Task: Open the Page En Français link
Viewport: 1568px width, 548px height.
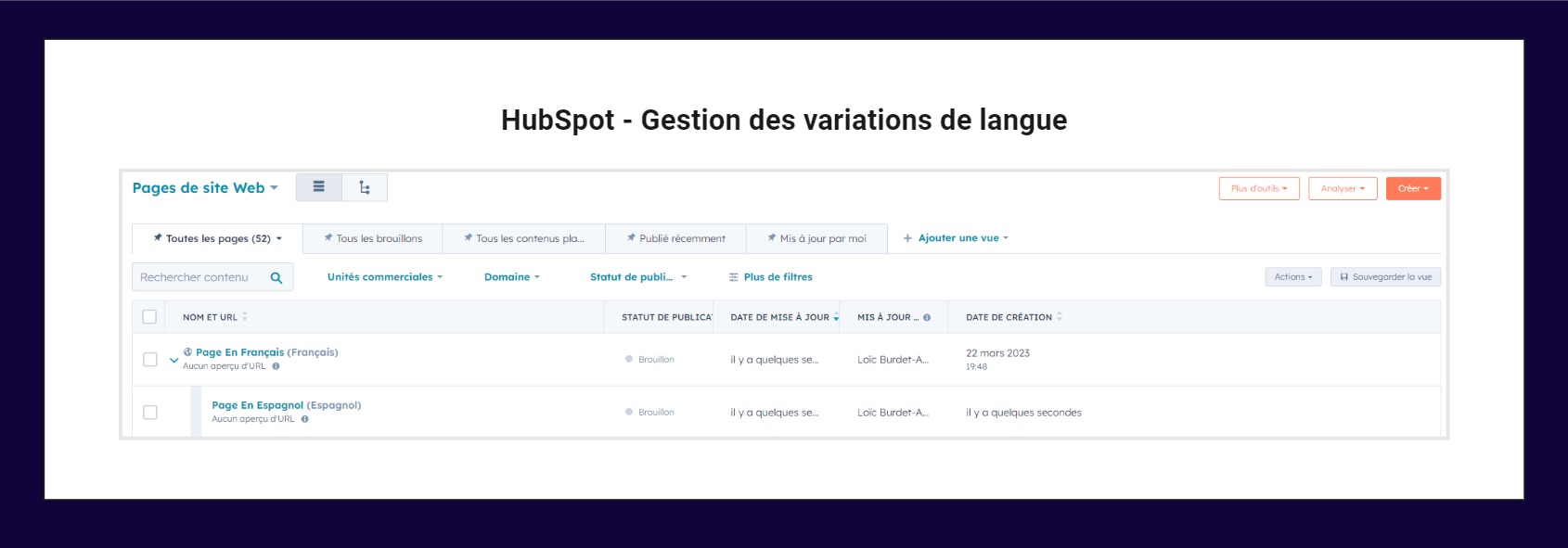Action: click(240, 352)
